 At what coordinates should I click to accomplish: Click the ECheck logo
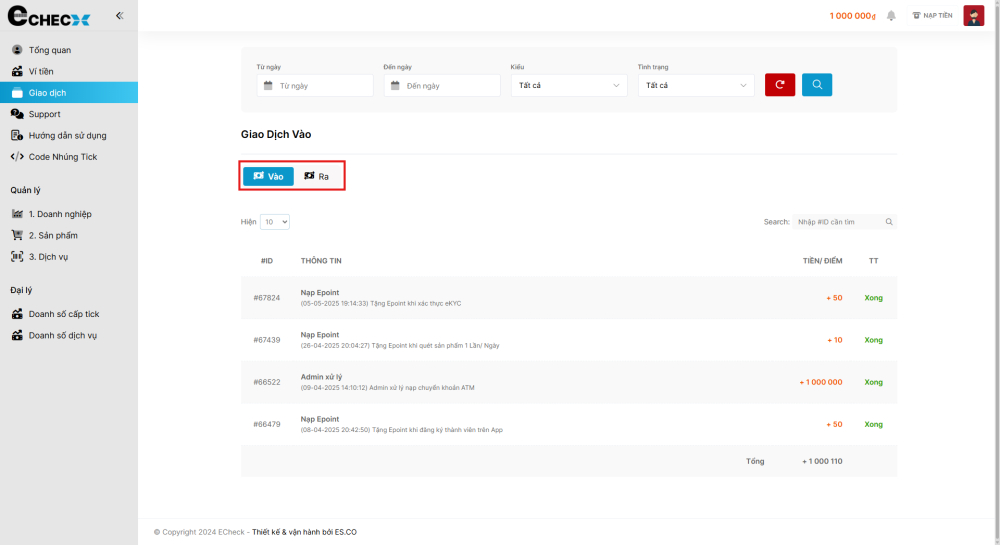coord(49,17)
